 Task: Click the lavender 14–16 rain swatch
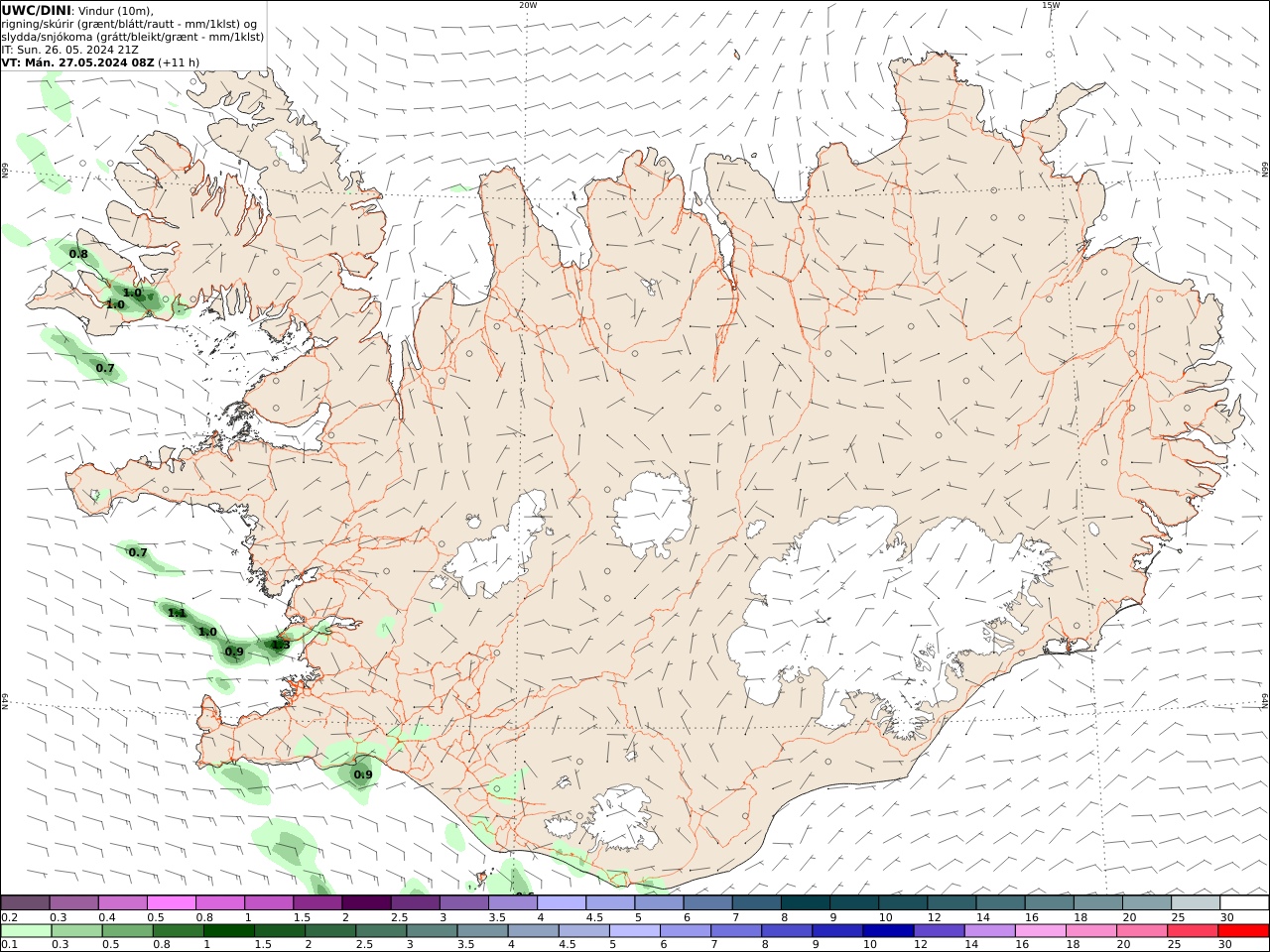(x=990, y=931)
